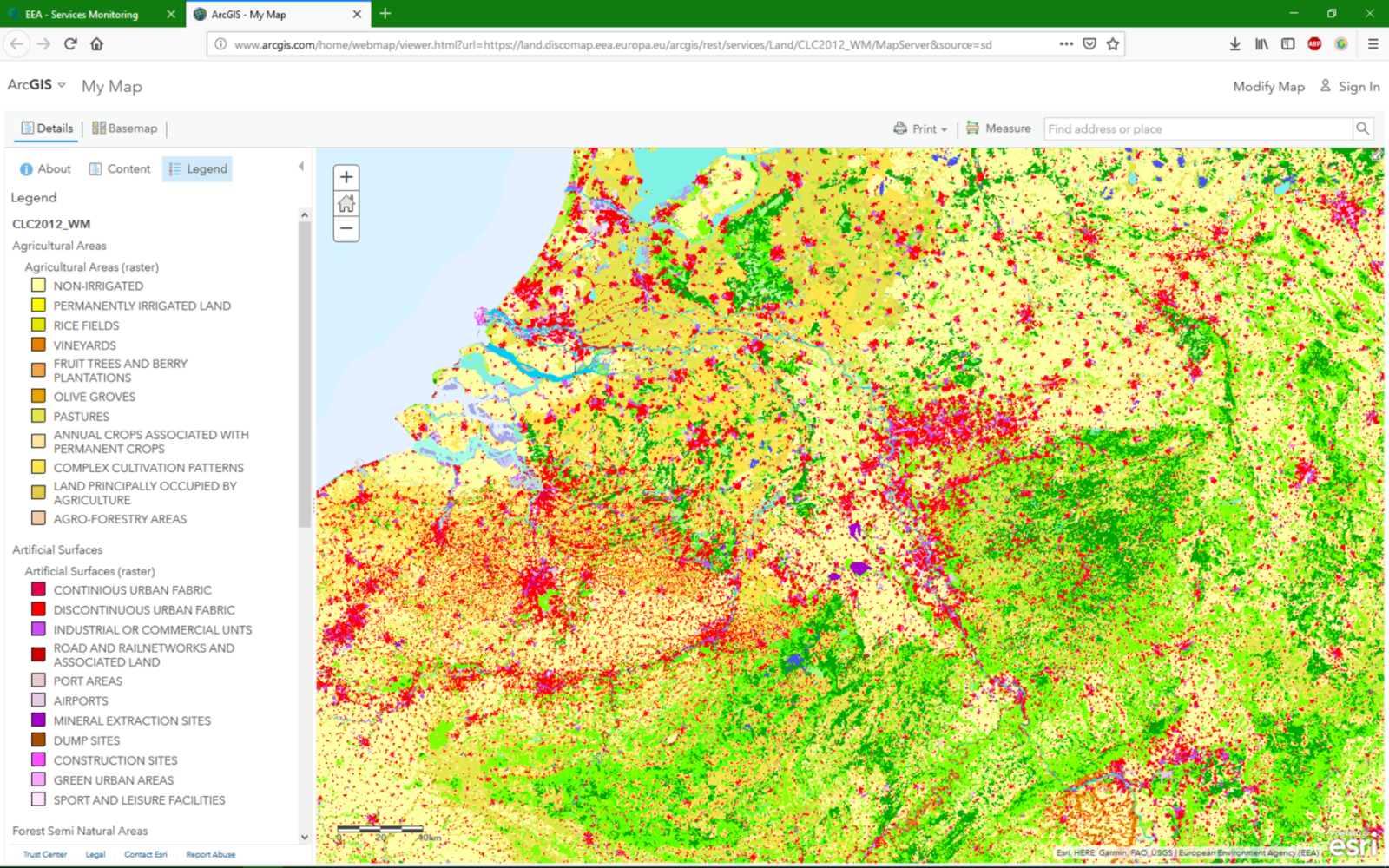Click the search magnifier icon

click(x=1363, y=128)
